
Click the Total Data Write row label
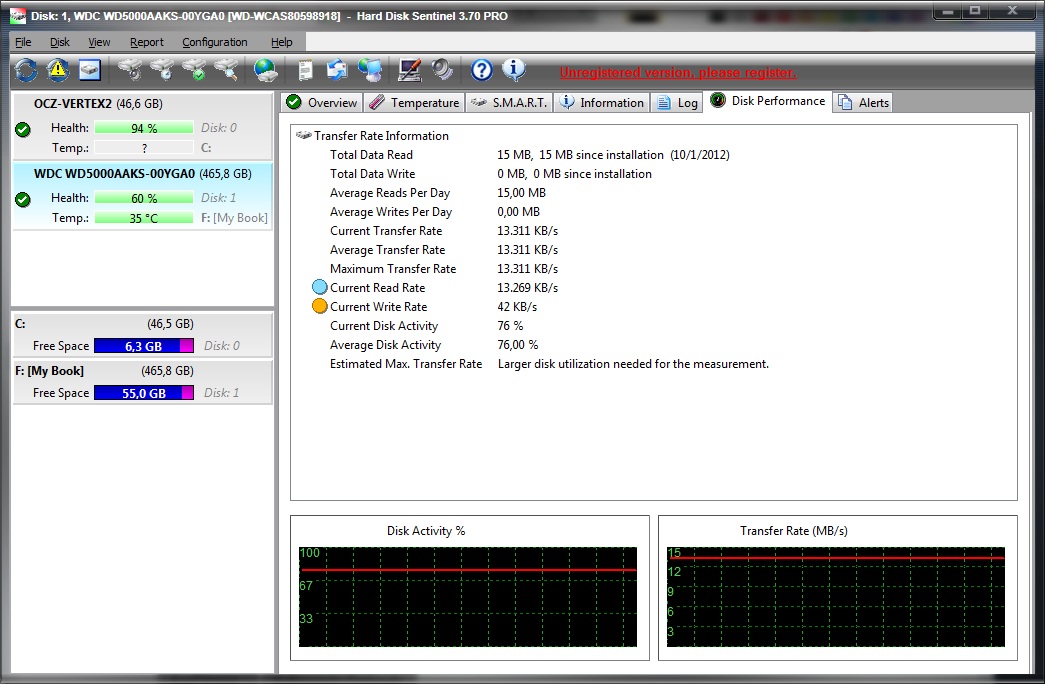pos(373,174)
